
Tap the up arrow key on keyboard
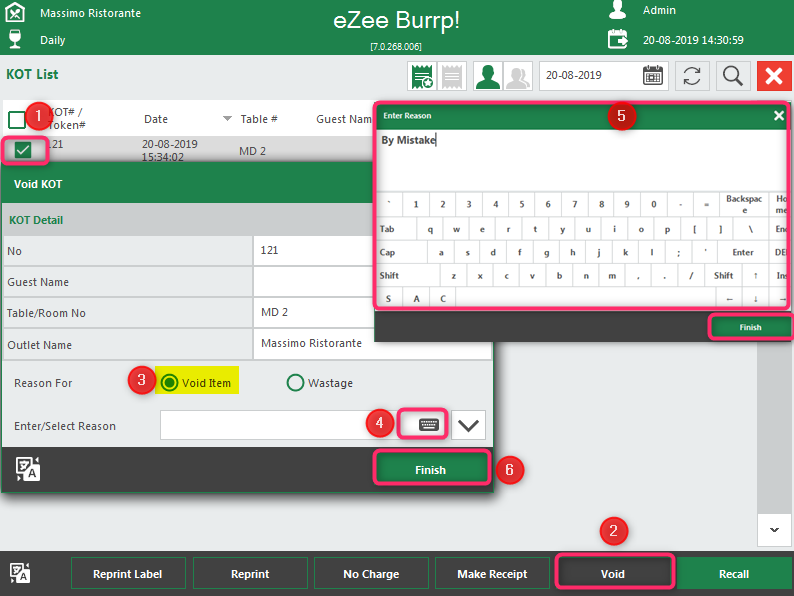[x=756, y=275]
